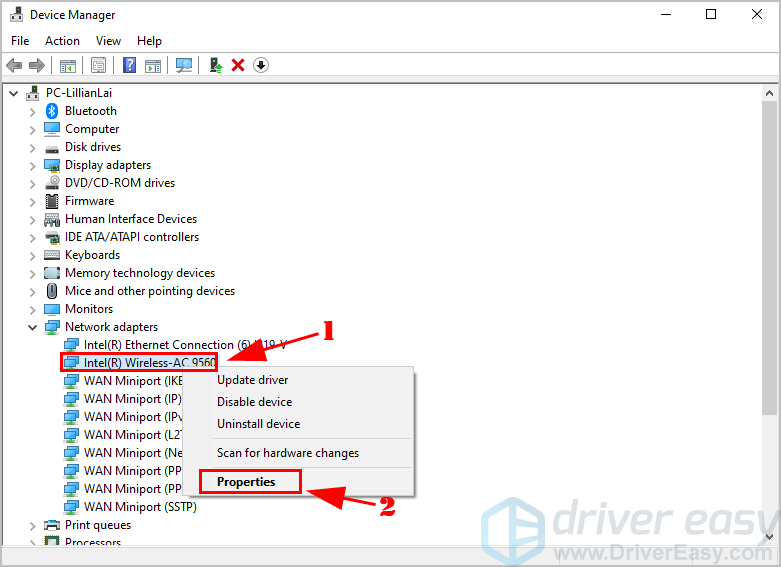This screenshot has height=567, width=781.
Task: Expand the Display adapters chevron
Action: (x=32, y=165)
